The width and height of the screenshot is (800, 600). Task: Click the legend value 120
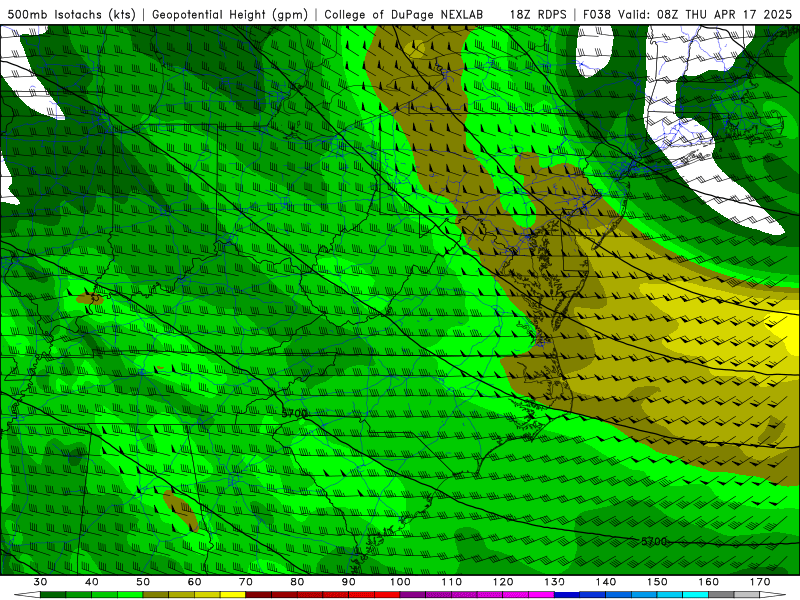503,582
